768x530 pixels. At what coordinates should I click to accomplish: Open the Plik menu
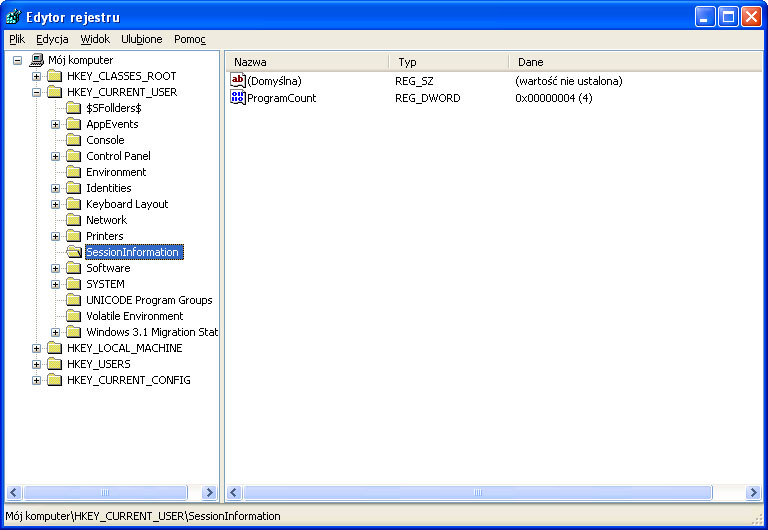(17, 39)
